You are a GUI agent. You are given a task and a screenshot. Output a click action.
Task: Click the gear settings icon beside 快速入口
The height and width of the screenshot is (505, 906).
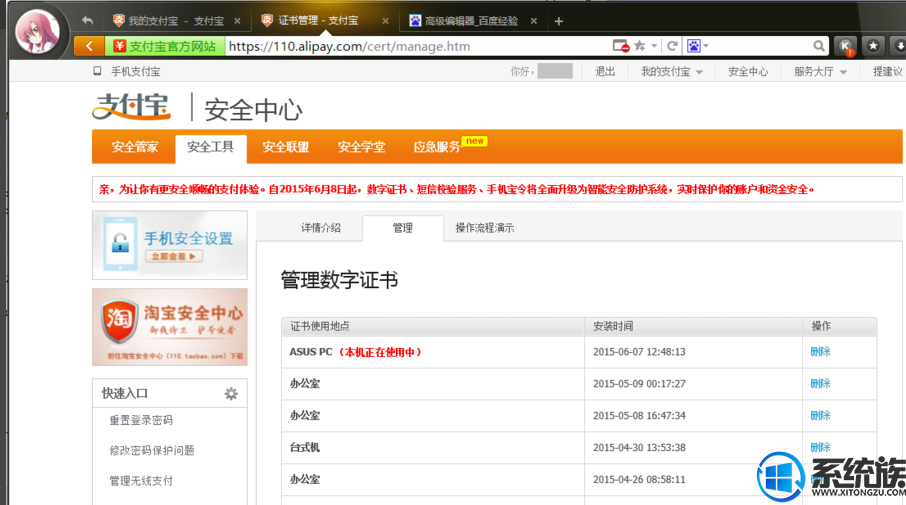tap(231, 394)
